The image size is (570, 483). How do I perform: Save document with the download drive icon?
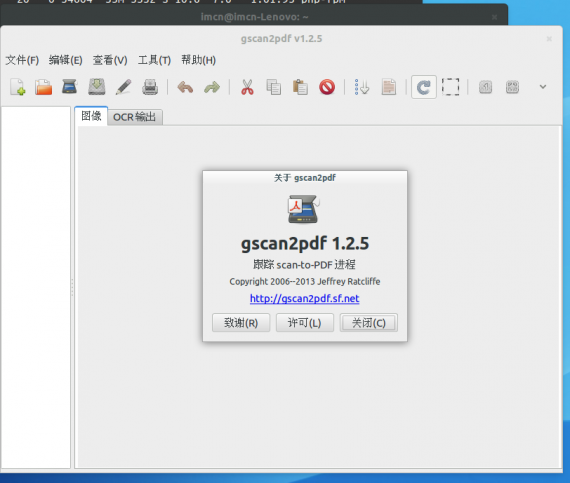[x=97, y=87]
